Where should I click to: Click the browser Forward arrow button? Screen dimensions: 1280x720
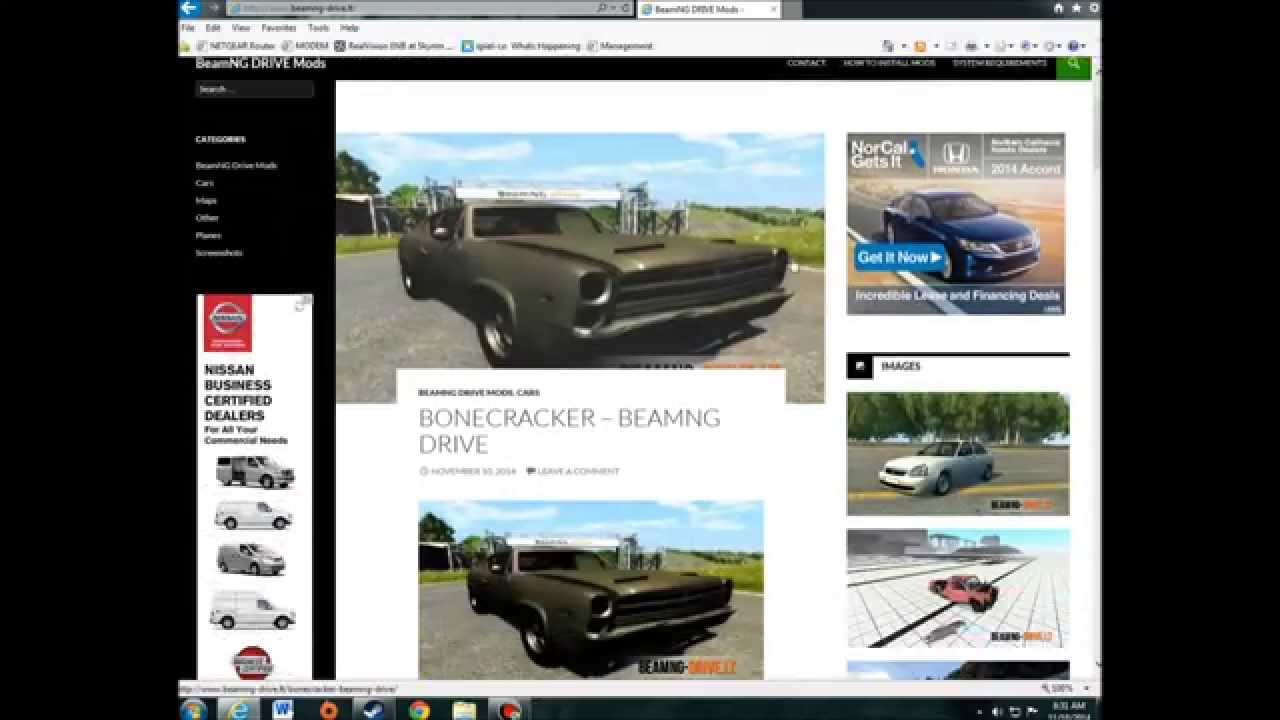coord(213,8)
